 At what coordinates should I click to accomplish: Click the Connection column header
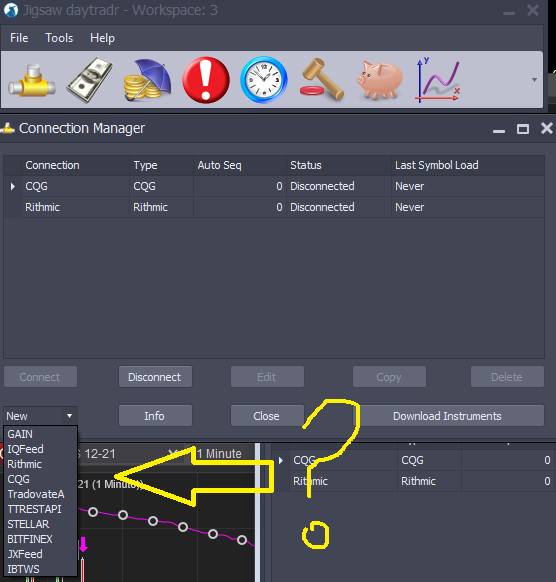click(75, 165)
